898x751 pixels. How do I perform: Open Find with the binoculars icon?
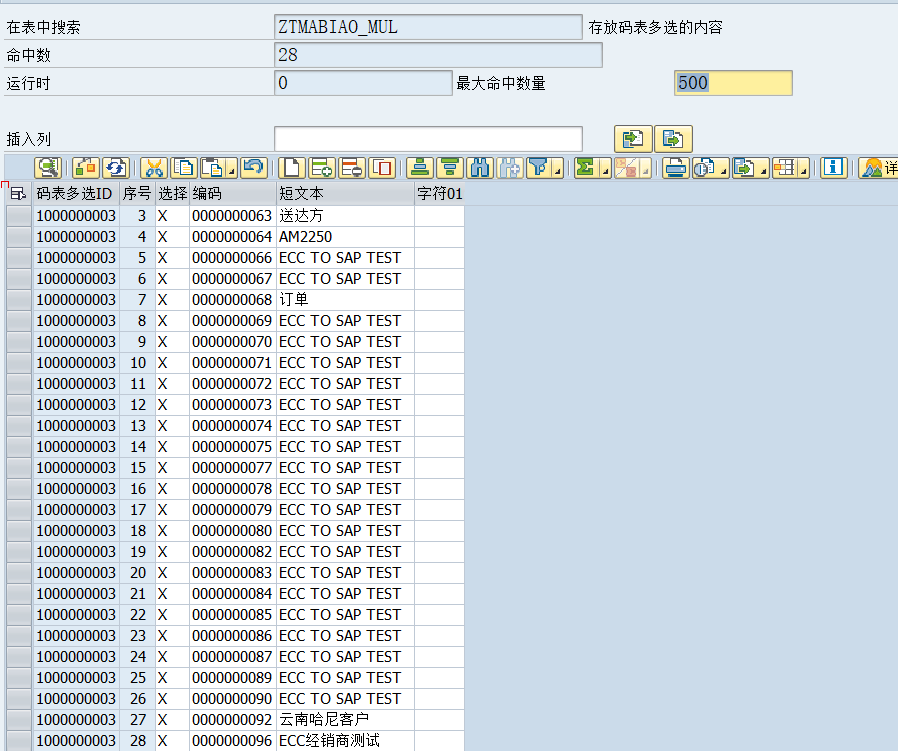click(x=480, y=168)
